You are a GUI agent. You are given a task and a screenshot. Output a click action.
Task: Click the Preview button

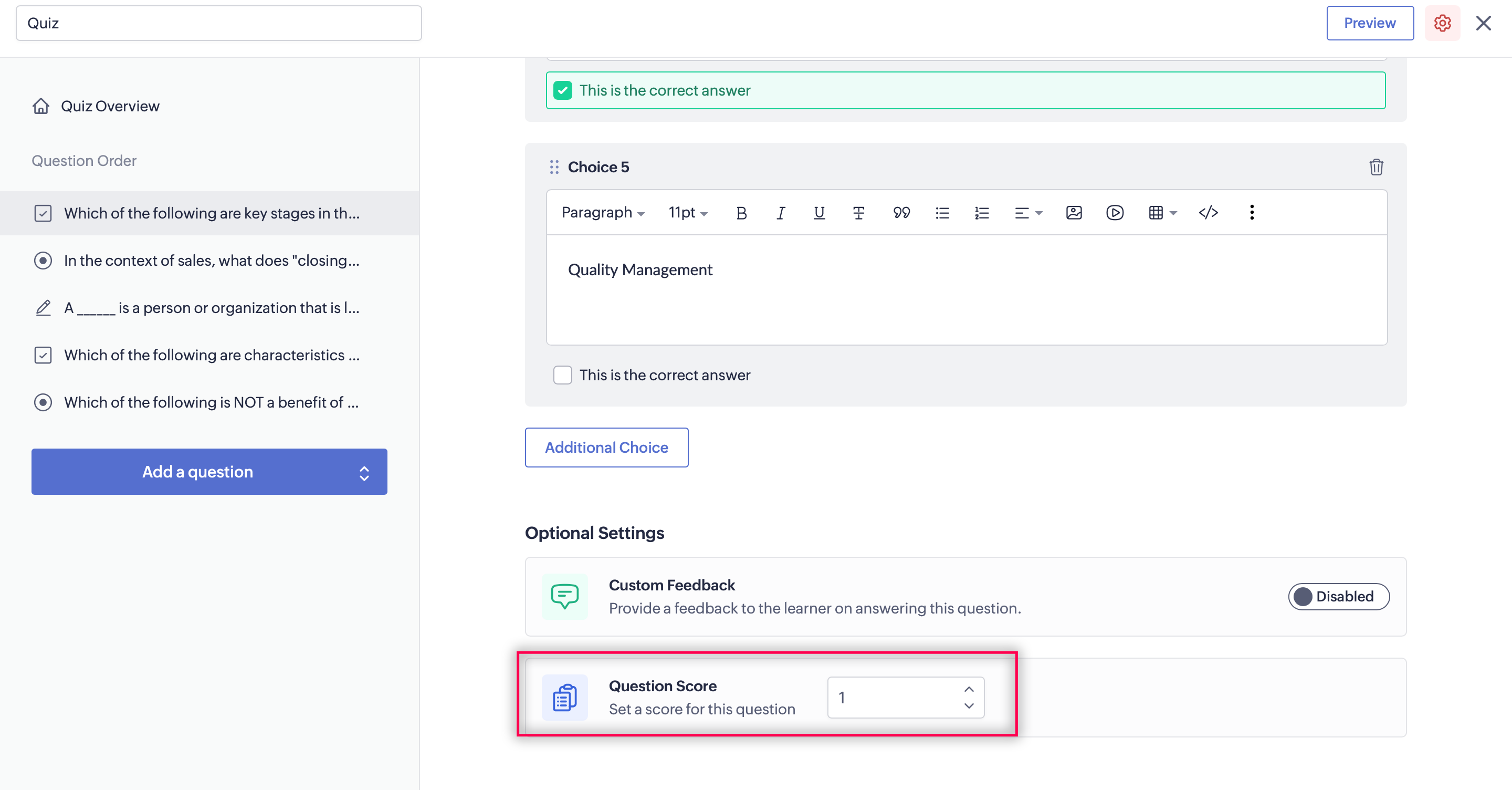tap(1369, 24)
